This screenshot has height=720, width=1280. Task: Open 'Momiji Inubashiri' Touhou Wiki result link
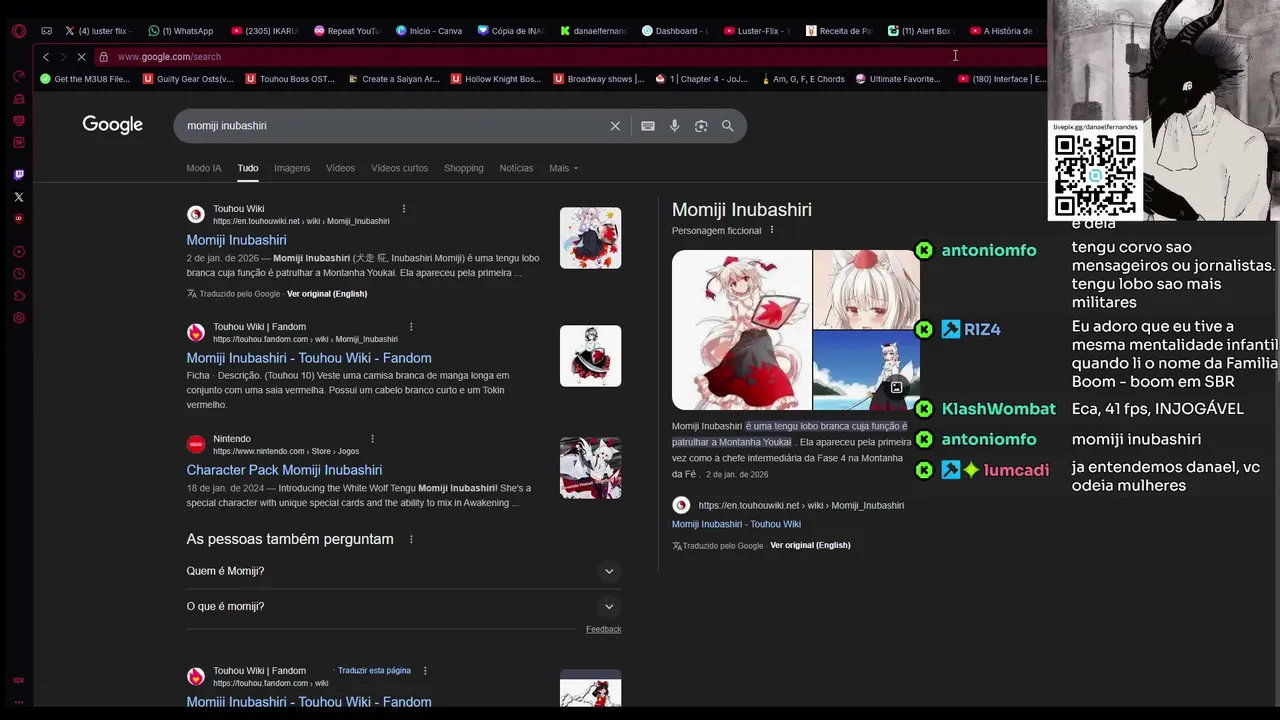(x=236, y=240)
